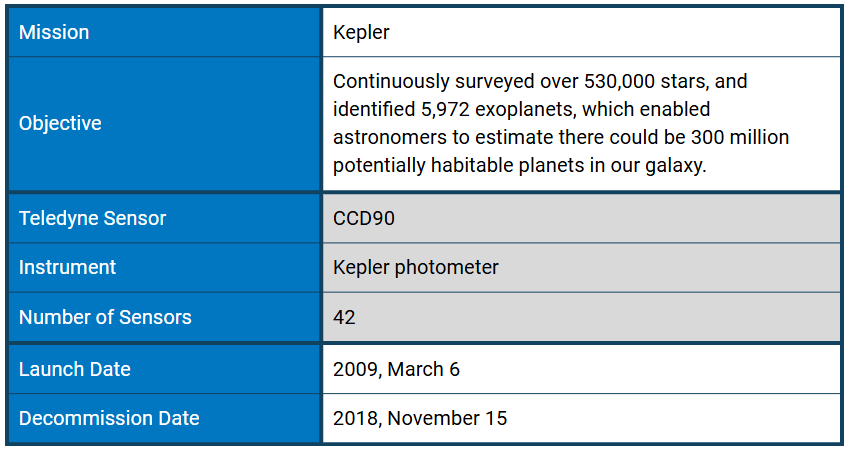Click the CCD90 sensor value

pyautogui.click(x=363, y=218)
